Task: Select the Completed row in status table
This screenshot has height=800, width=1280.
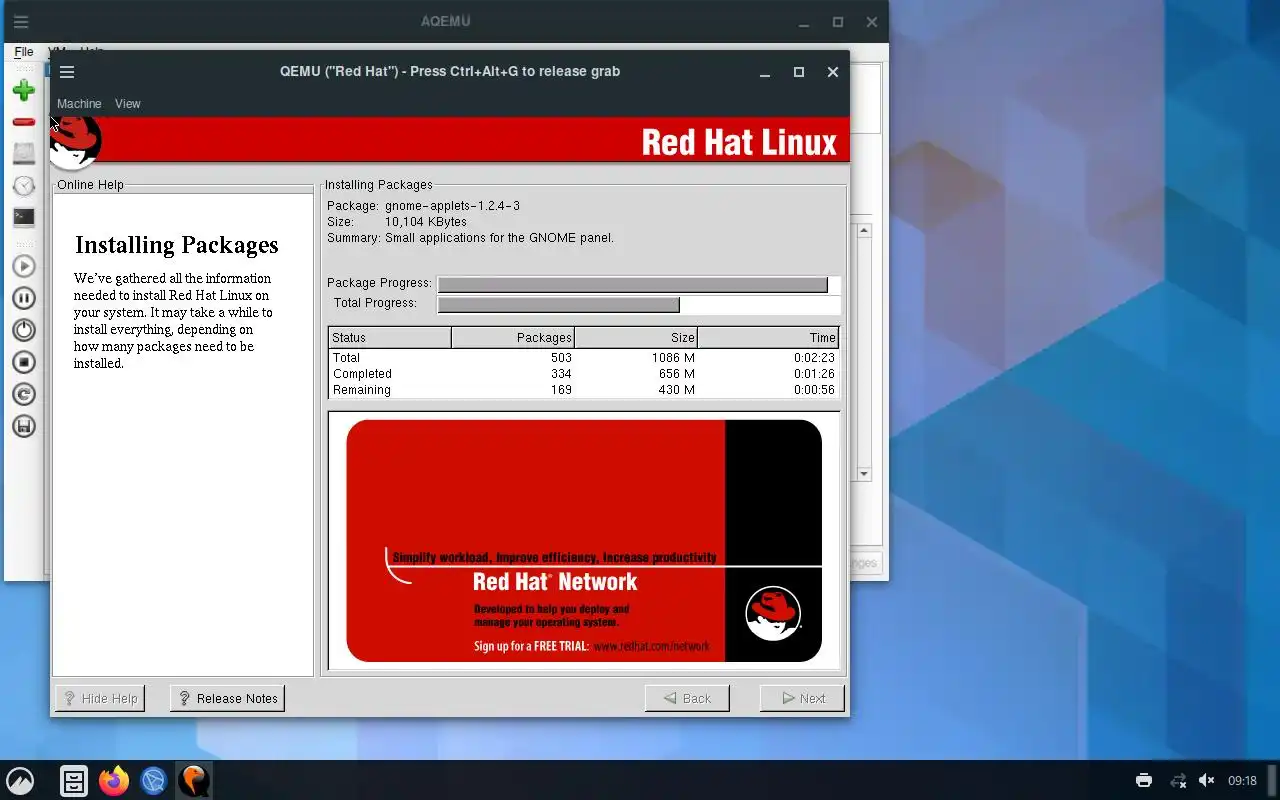Action: (583, 374)
